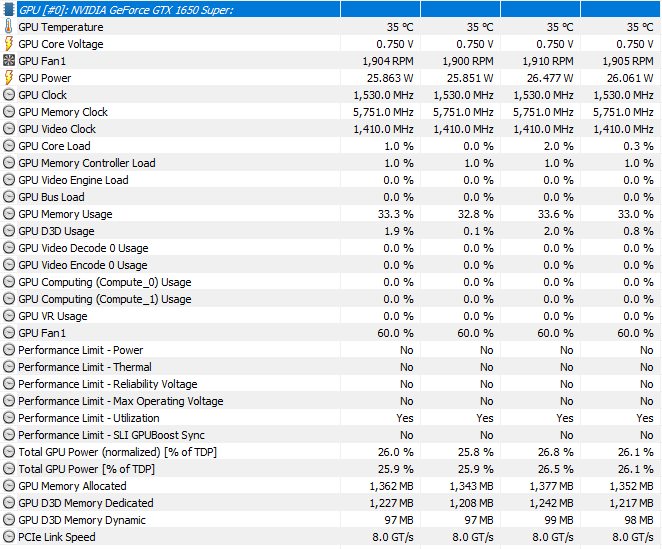Select the GPU Core Load label

coord(54,146)
